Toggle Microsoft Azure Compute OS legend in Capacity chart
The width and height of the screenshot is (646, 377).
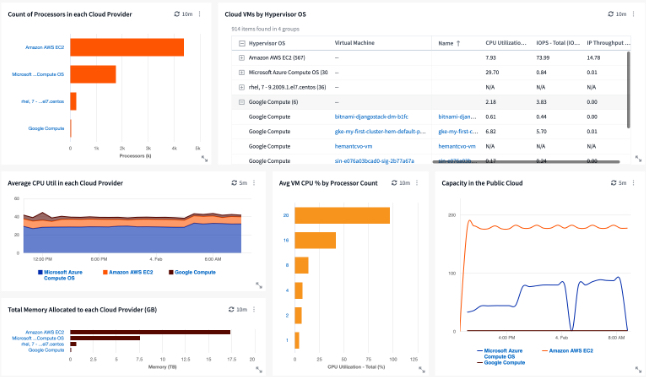(500, 354)
